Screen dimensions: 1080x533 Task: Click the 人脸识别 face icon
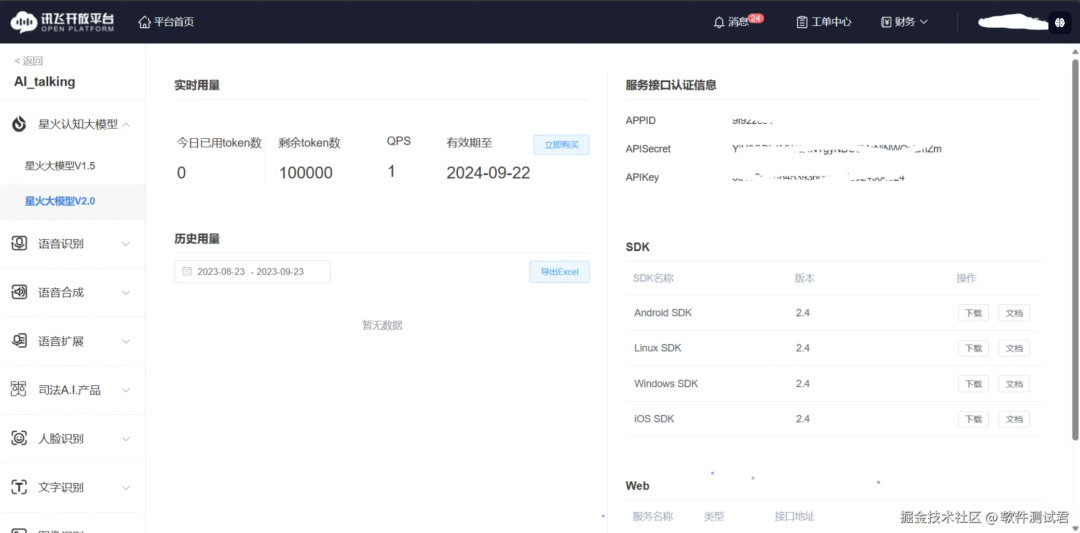click(x=19, y=439)
